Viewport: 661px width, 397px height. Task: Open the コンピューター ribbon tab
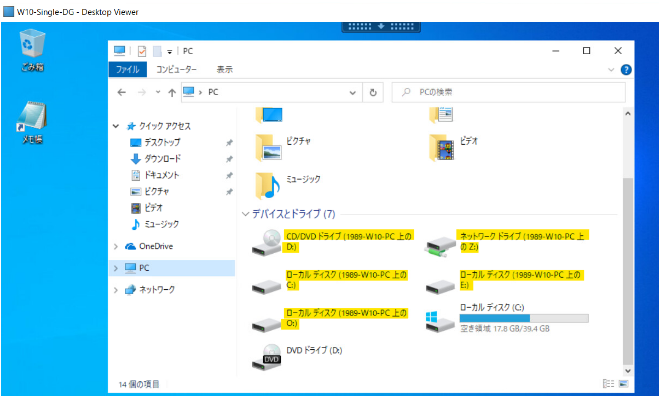point(176,70)
